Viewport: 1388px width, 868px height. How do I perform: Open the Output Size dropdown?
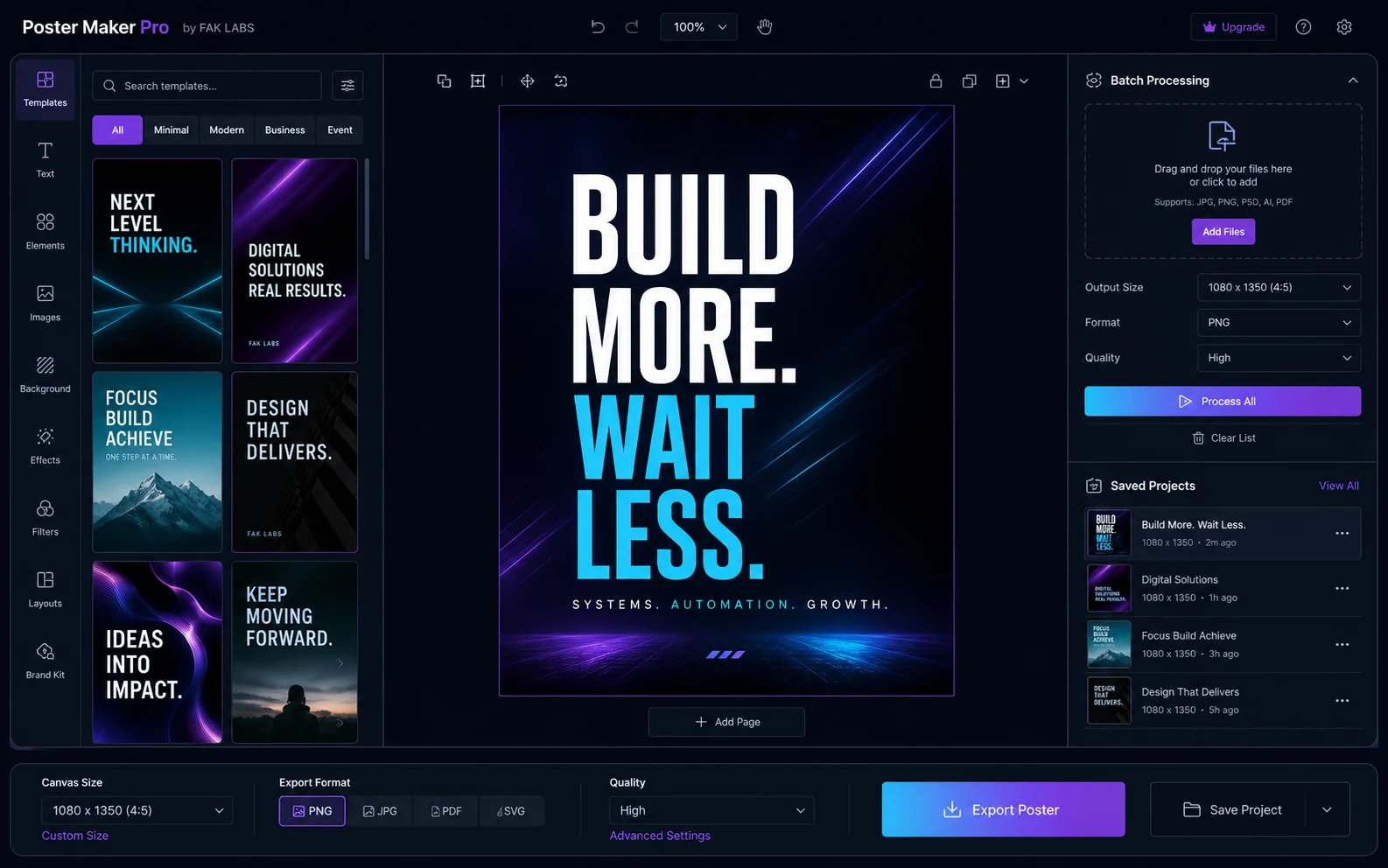(x=1279, y=287)
